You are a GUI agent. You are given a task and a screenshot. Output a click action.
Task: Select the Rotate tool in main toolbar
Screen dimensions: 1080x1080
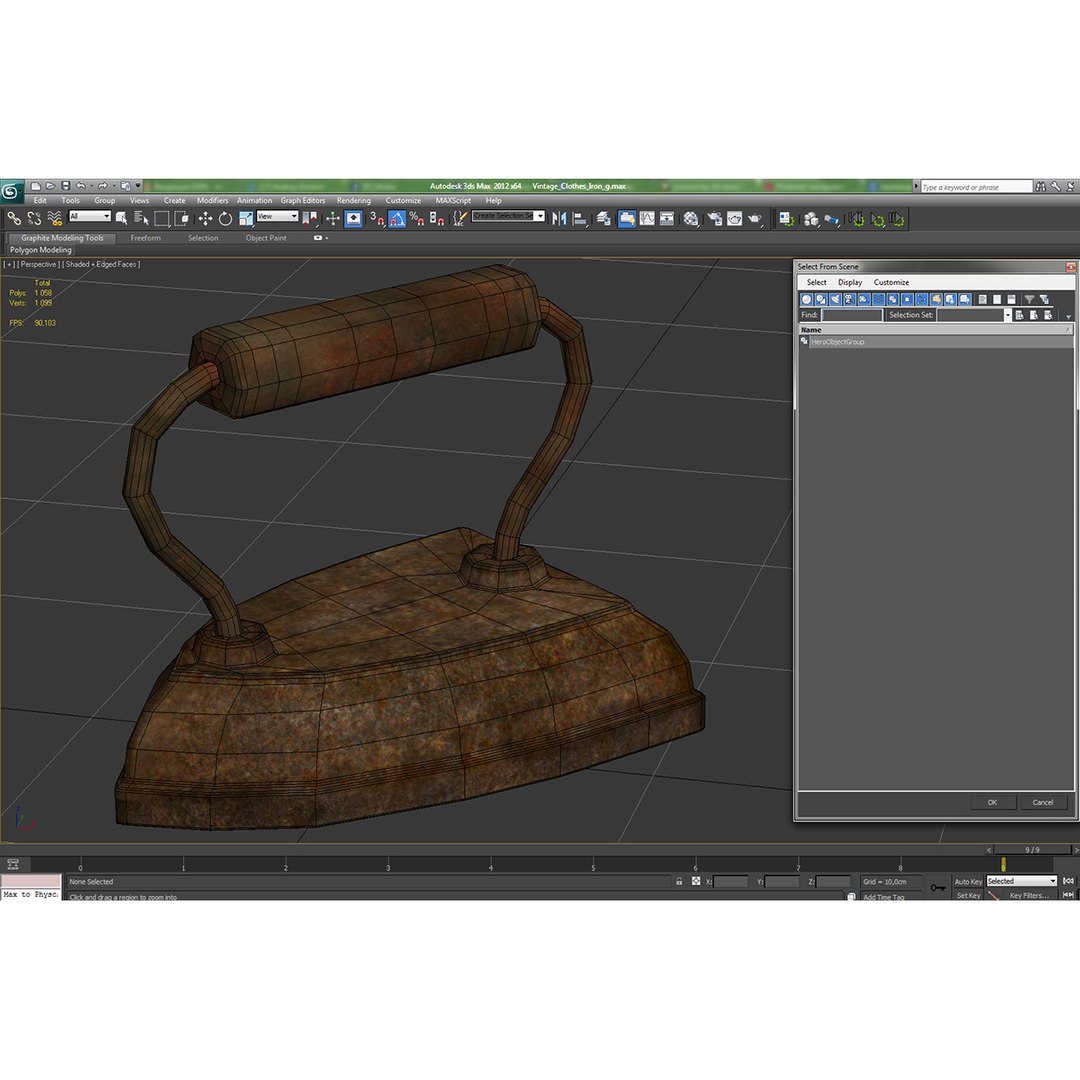click(225, 219)
